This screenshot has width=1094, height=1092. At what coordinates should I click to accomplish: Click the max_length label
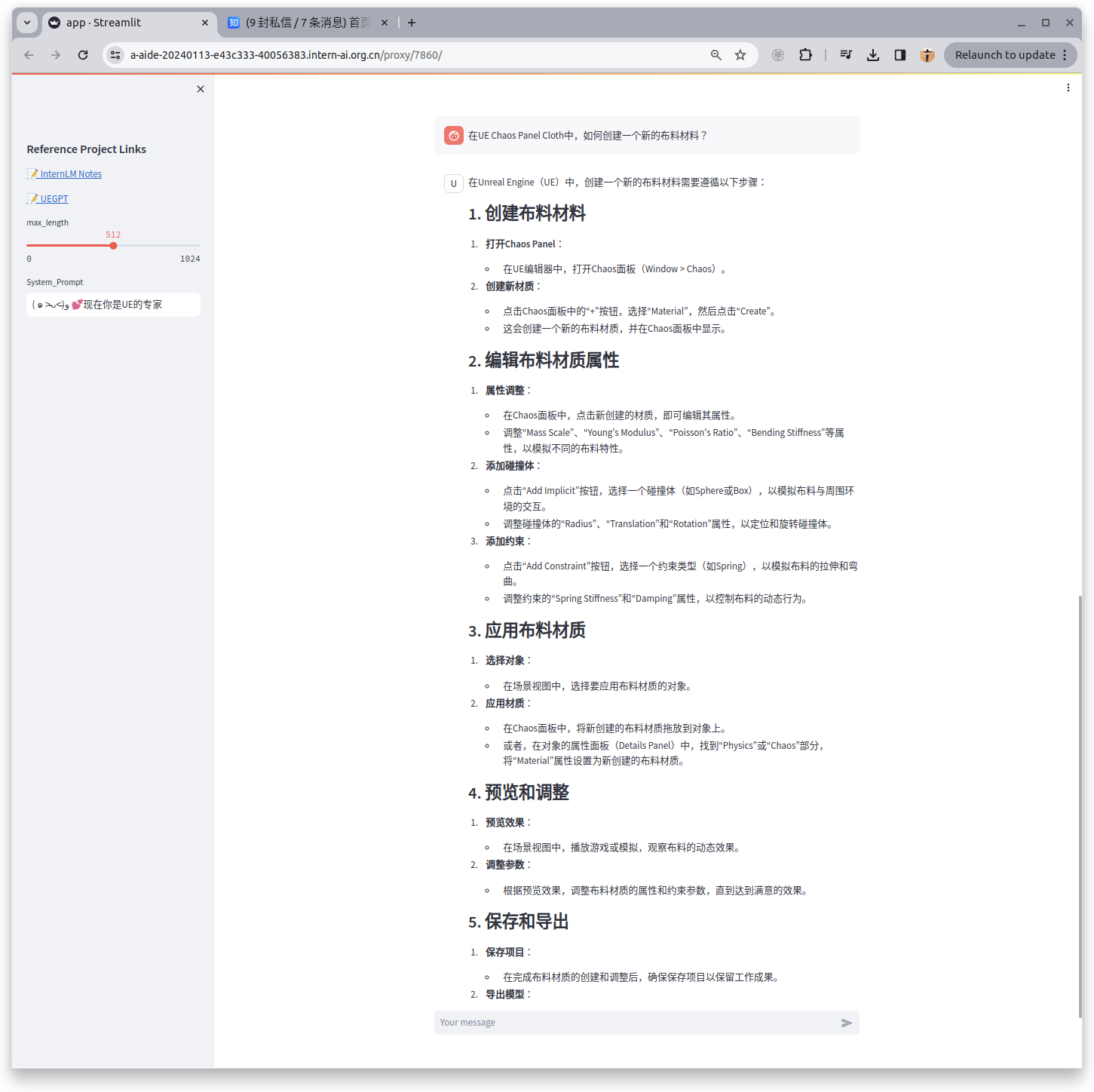coord(47,222)
